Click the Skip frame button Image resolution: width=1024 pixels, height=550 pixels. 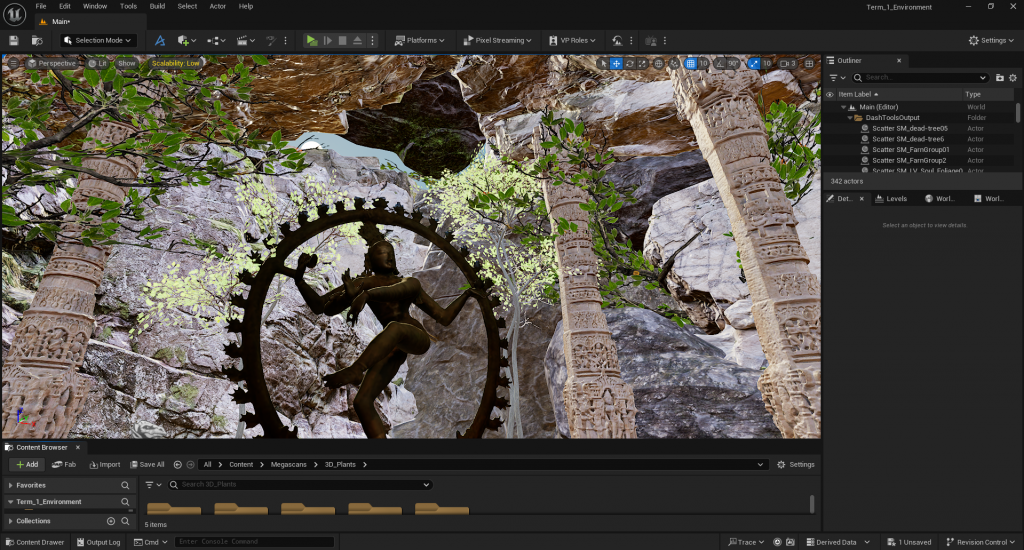[328, 40]
